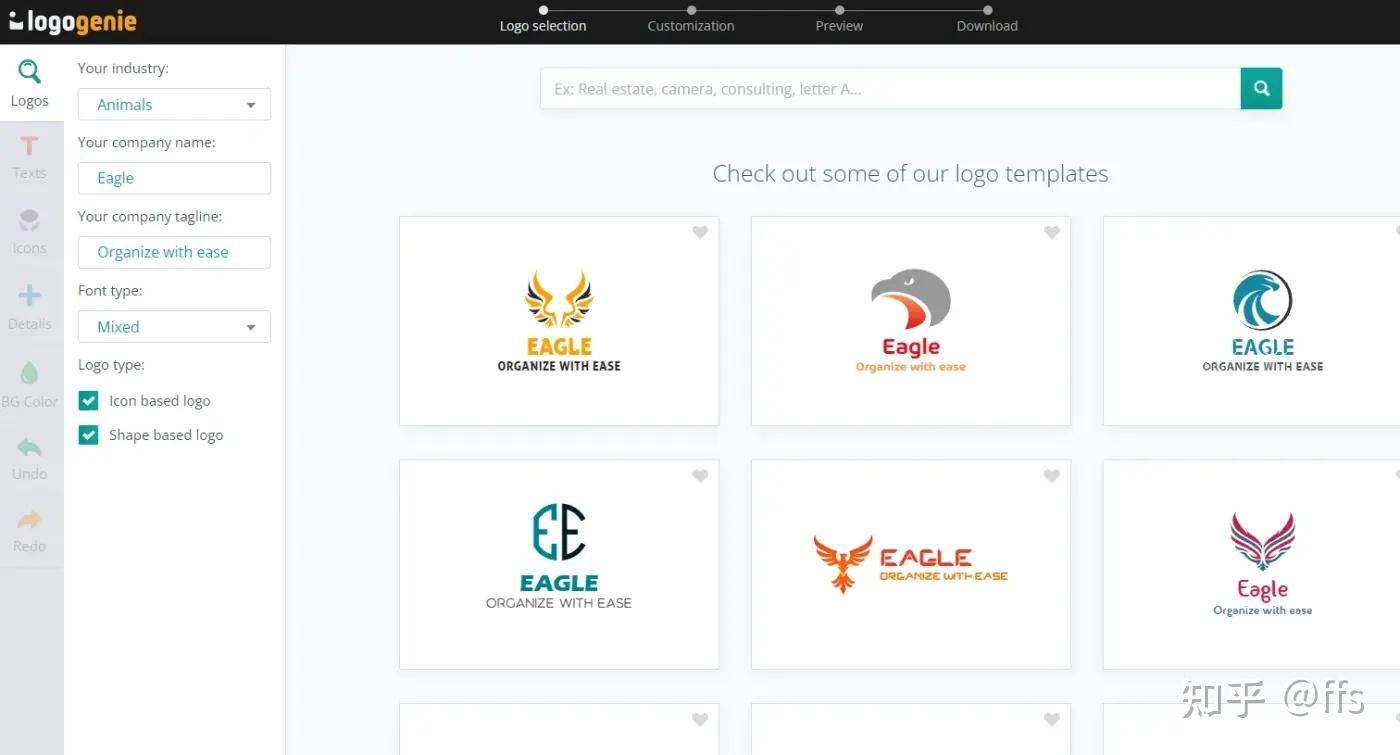1400x755 pixels.
Task: Favorite the bottom-middle partially visible template
Action: (x=1052, y=719)
